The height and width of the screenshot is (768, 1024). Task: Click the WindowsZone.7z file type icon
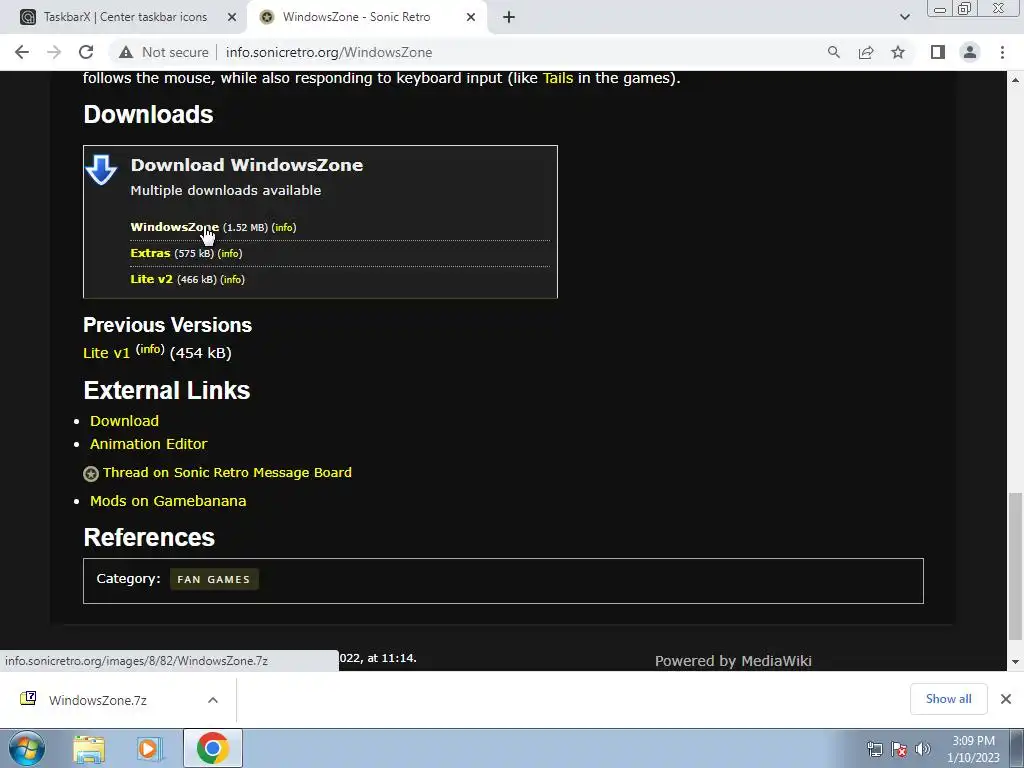[x=28, y=699]
